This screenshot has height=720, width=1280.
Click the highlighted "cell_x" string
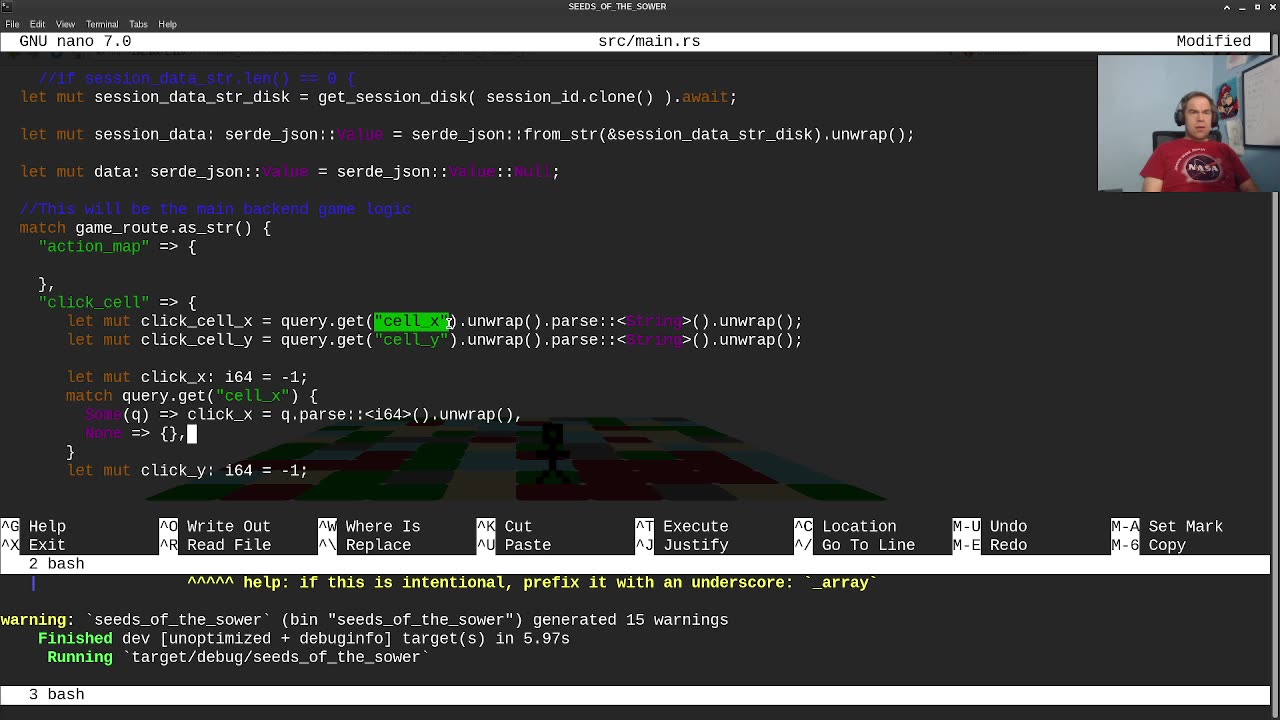coord(411,321)
